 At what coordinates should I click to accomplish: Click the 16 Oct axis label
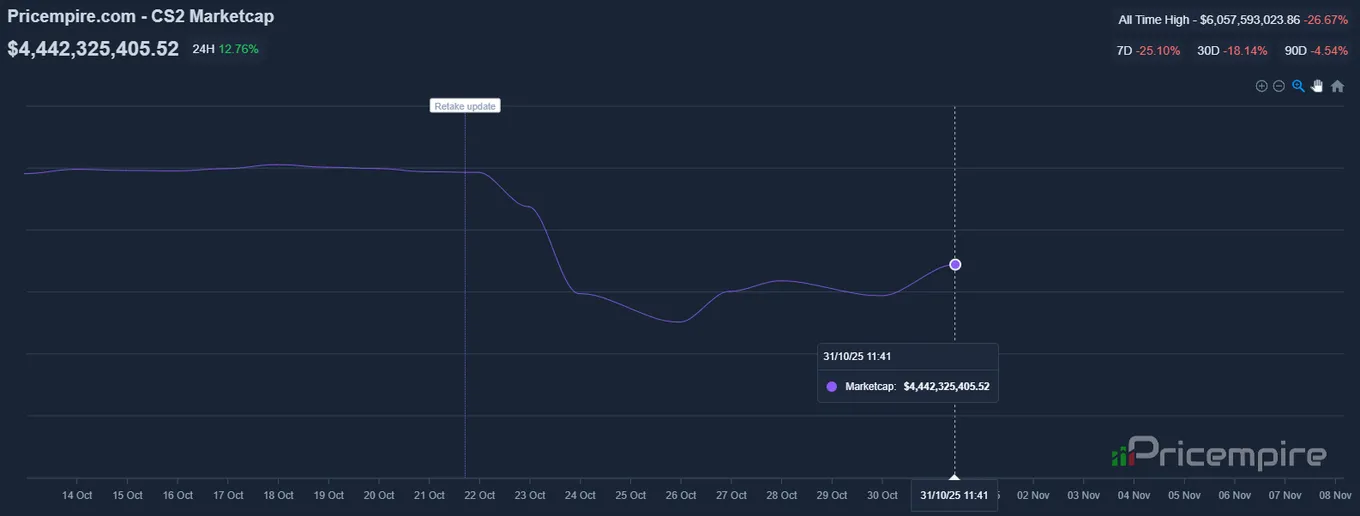click(x=178, y=495)
